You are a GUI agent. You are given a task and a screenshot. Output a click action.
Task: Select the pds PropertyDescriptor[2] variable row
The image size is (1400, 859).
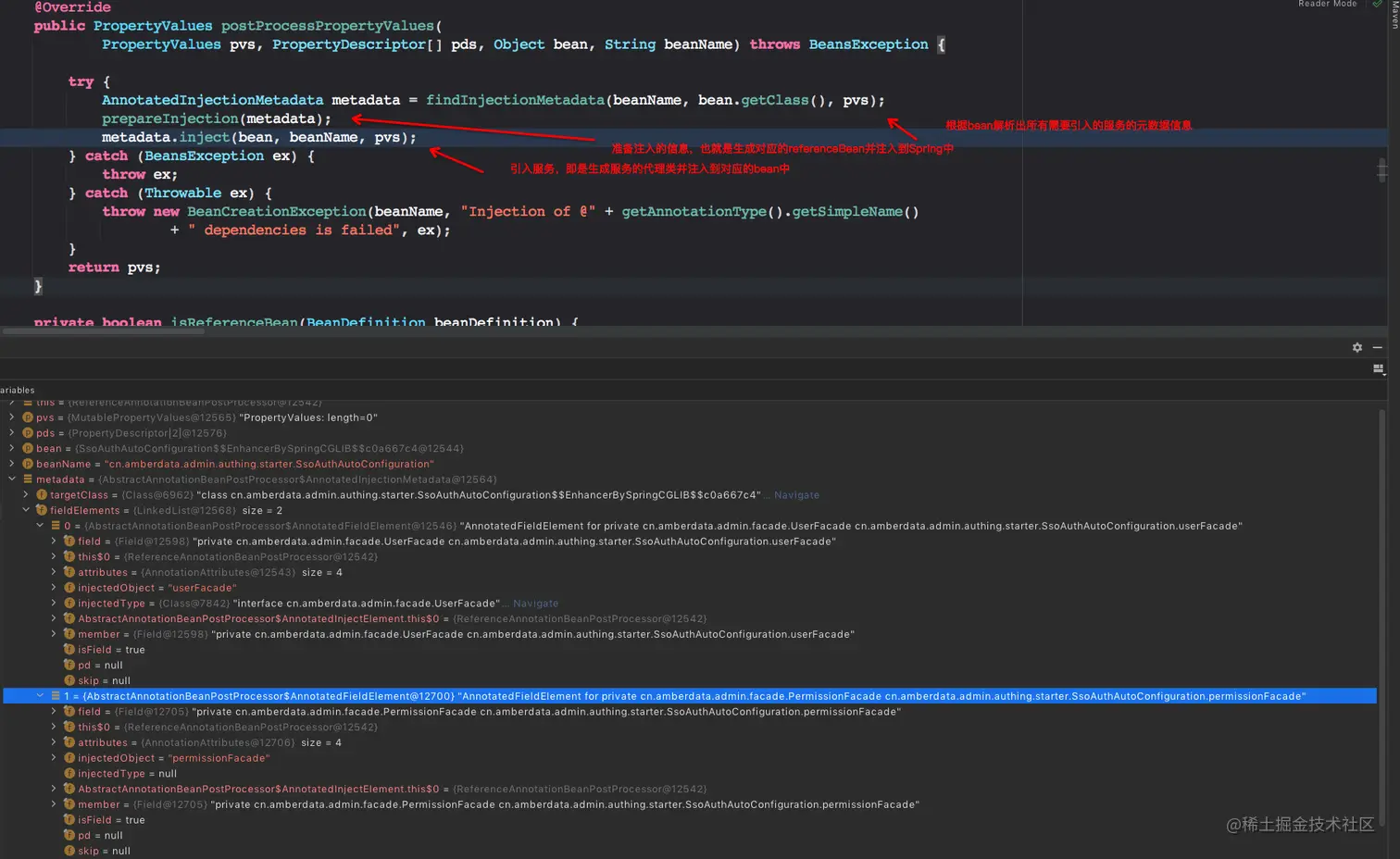(690, 433)
